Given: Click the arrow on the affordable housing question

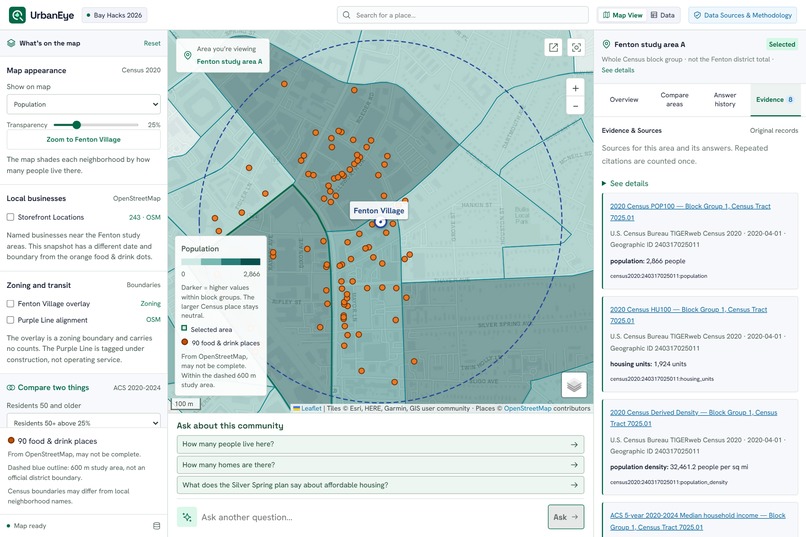Looking at the screenshot, I should (574, 485).
